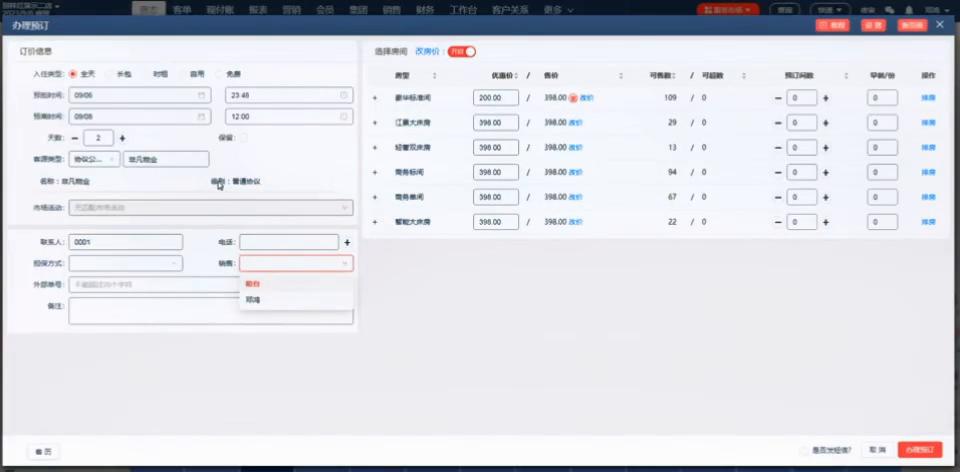This screenshot has width=960, height=472.
Task: Click the empty 电话 phone input field
Action: tap(289, 242)
